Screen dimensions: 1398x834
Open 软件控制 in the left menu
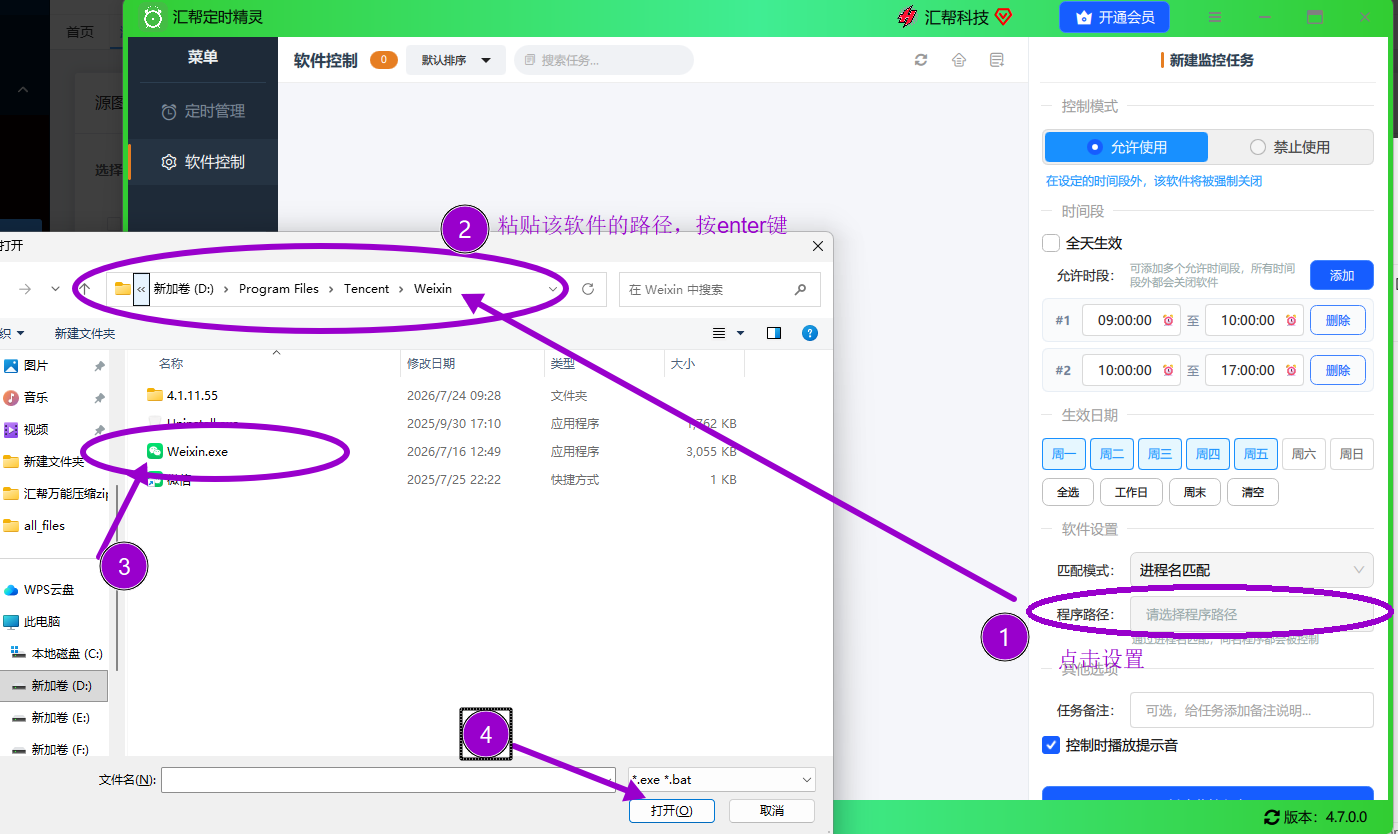pos(203,162)
